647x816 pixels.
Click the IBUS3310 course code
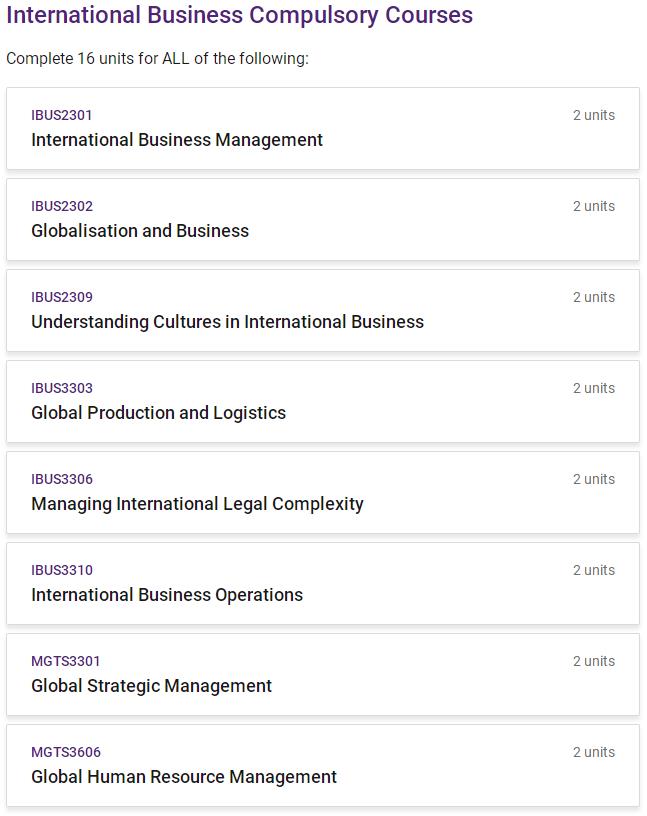pyautogui.click(x=62, y=570)
